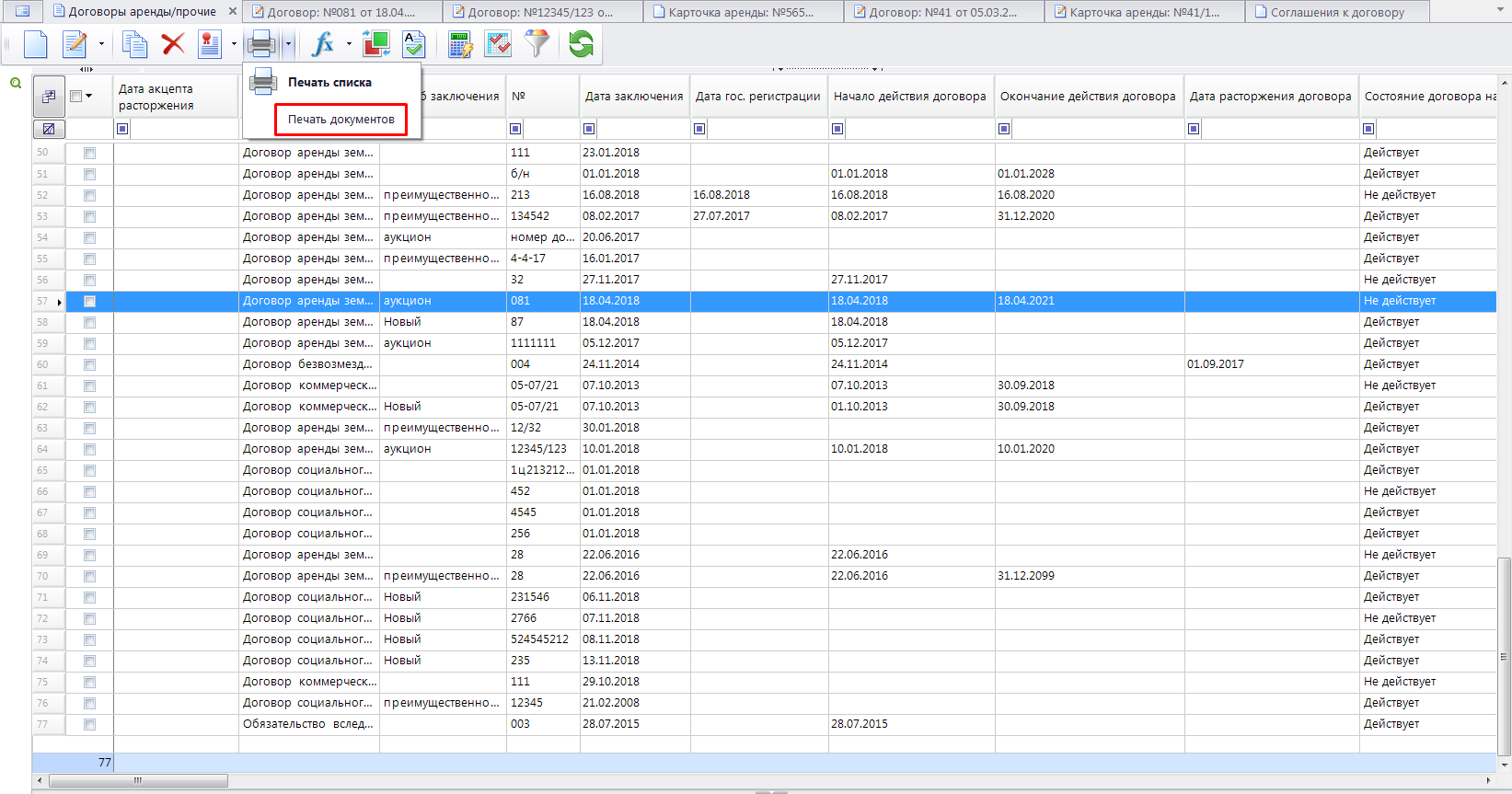This screenshot has width=1512, height=794.
Task: Open filter icon under Начало действия договора column
Action: click(x=837, y=129)
